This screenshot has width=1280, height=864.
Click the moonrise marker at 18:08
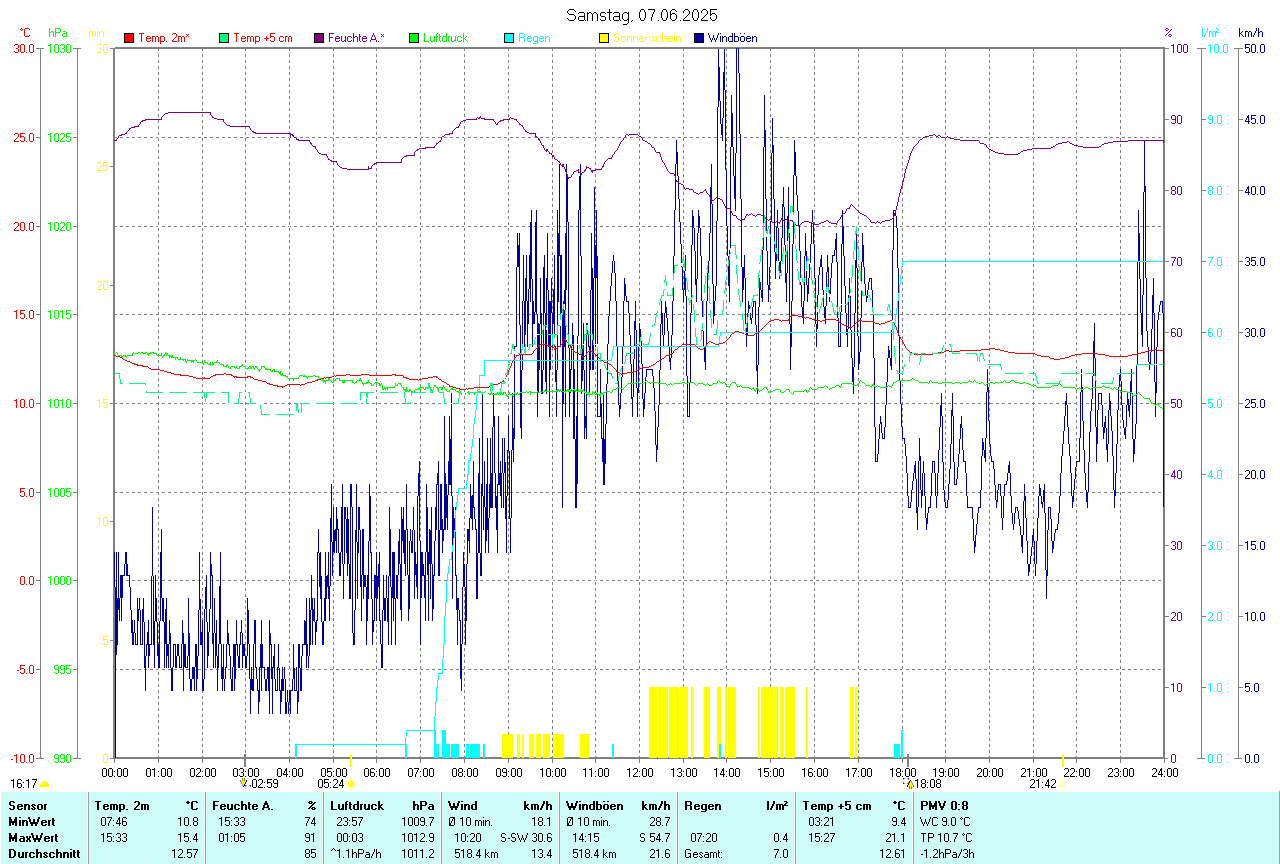[909, 784]
